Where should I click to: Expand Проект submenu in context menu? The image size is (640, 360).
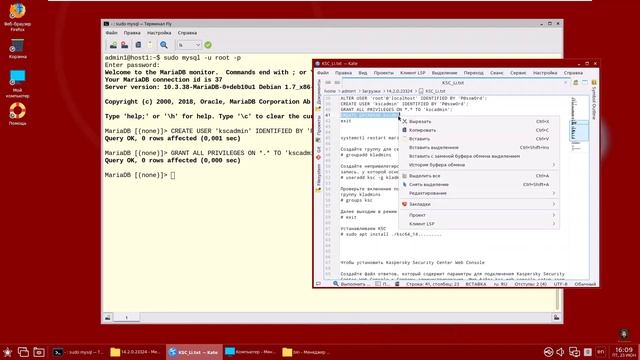[x=479, y=215]
